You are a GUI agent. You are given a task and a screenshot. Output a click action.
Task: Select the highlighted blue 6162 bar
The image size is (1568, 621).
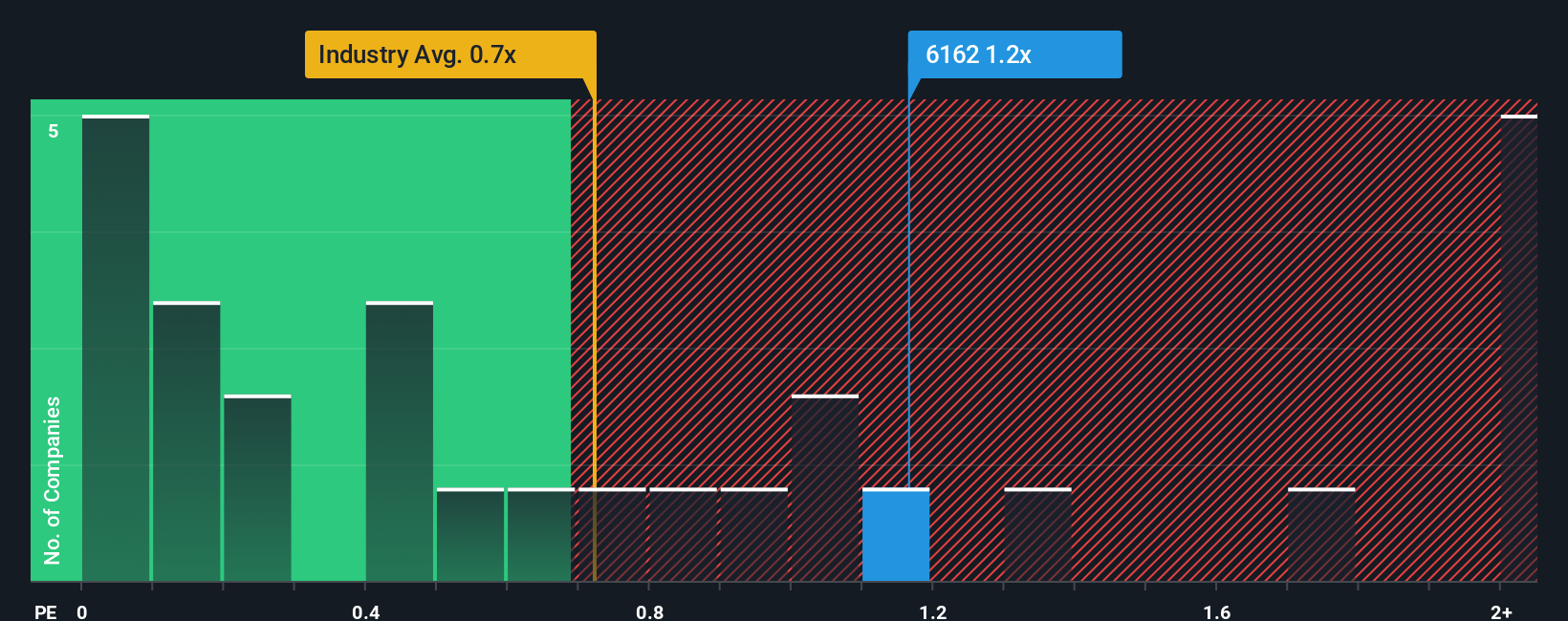896,535
